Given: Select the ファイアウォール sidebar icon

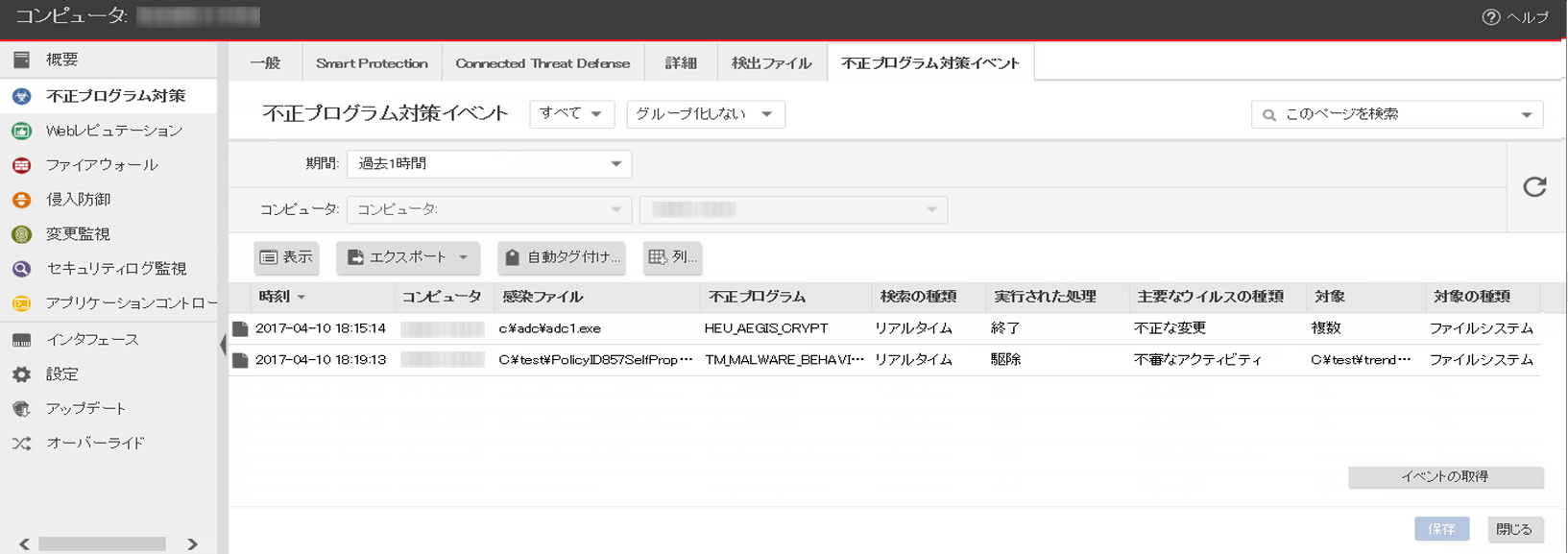Looking at the screenshot, I should tap(21, 165).
